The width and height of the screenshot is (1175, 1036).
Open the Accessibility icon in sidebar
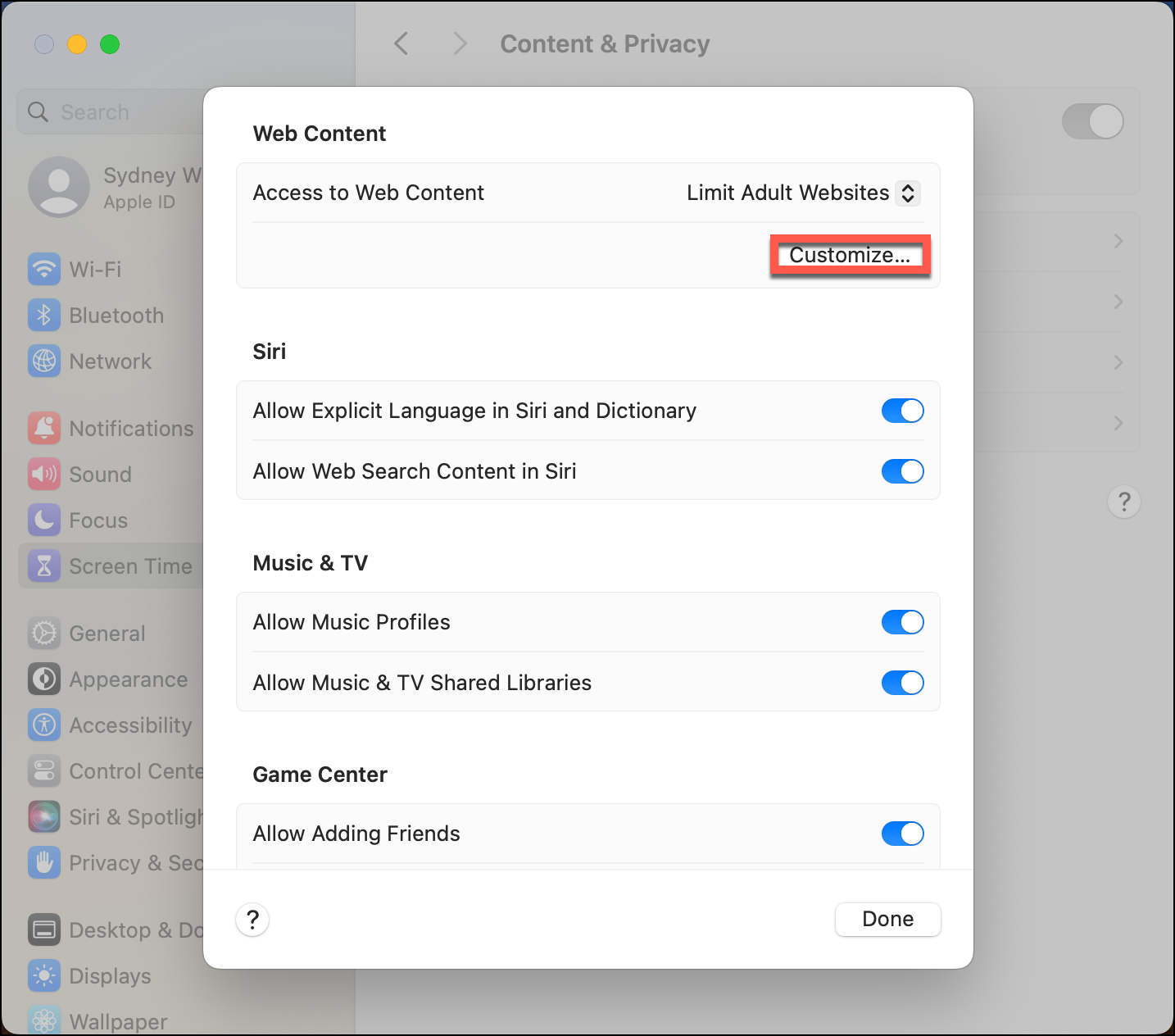pyautogui.click(x=44, y=725)
